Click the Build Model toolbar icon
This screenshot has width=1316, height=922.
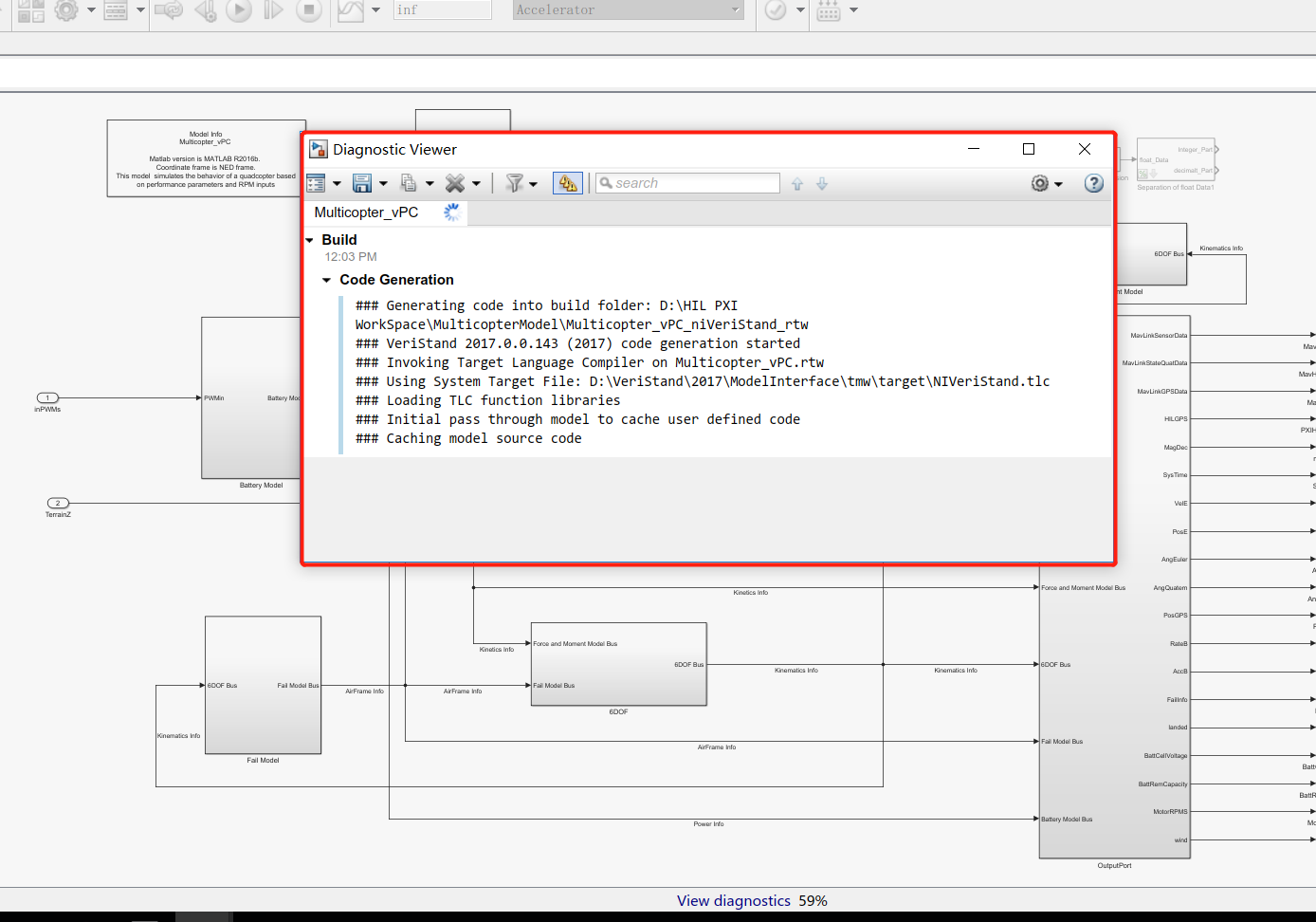829,10
